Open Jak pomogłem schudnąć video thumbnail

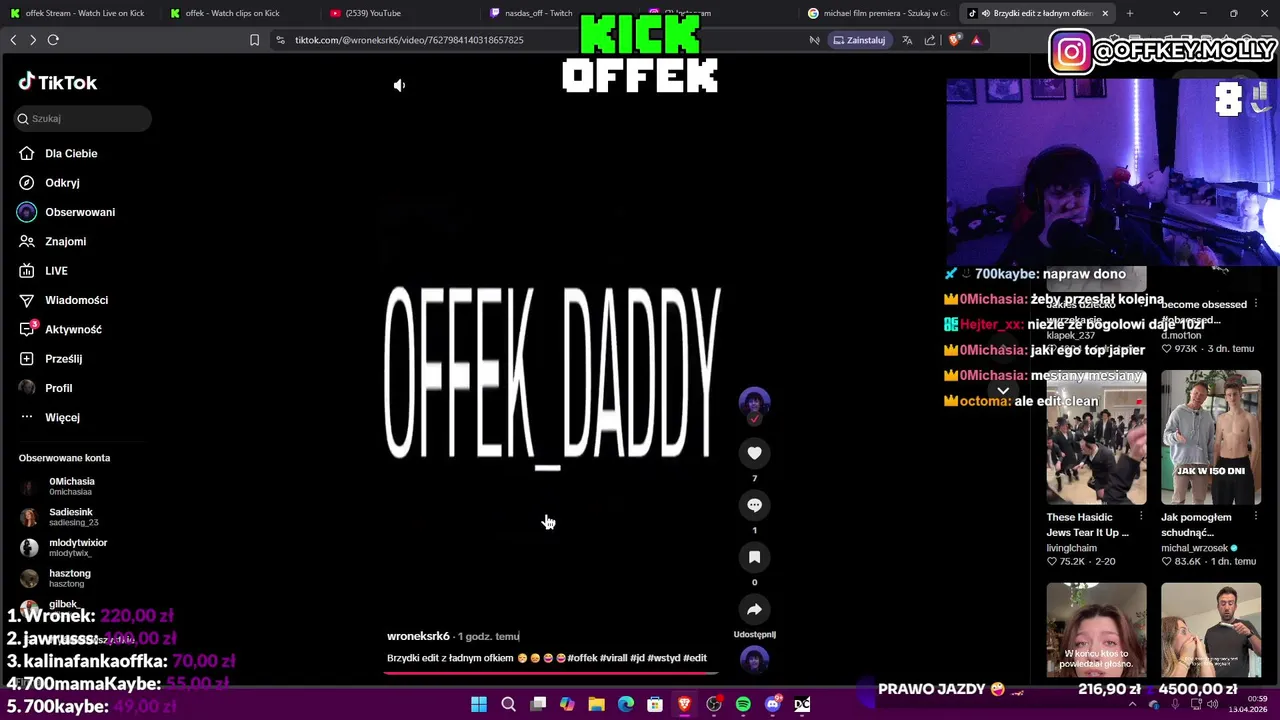(x=1211, y=437)
